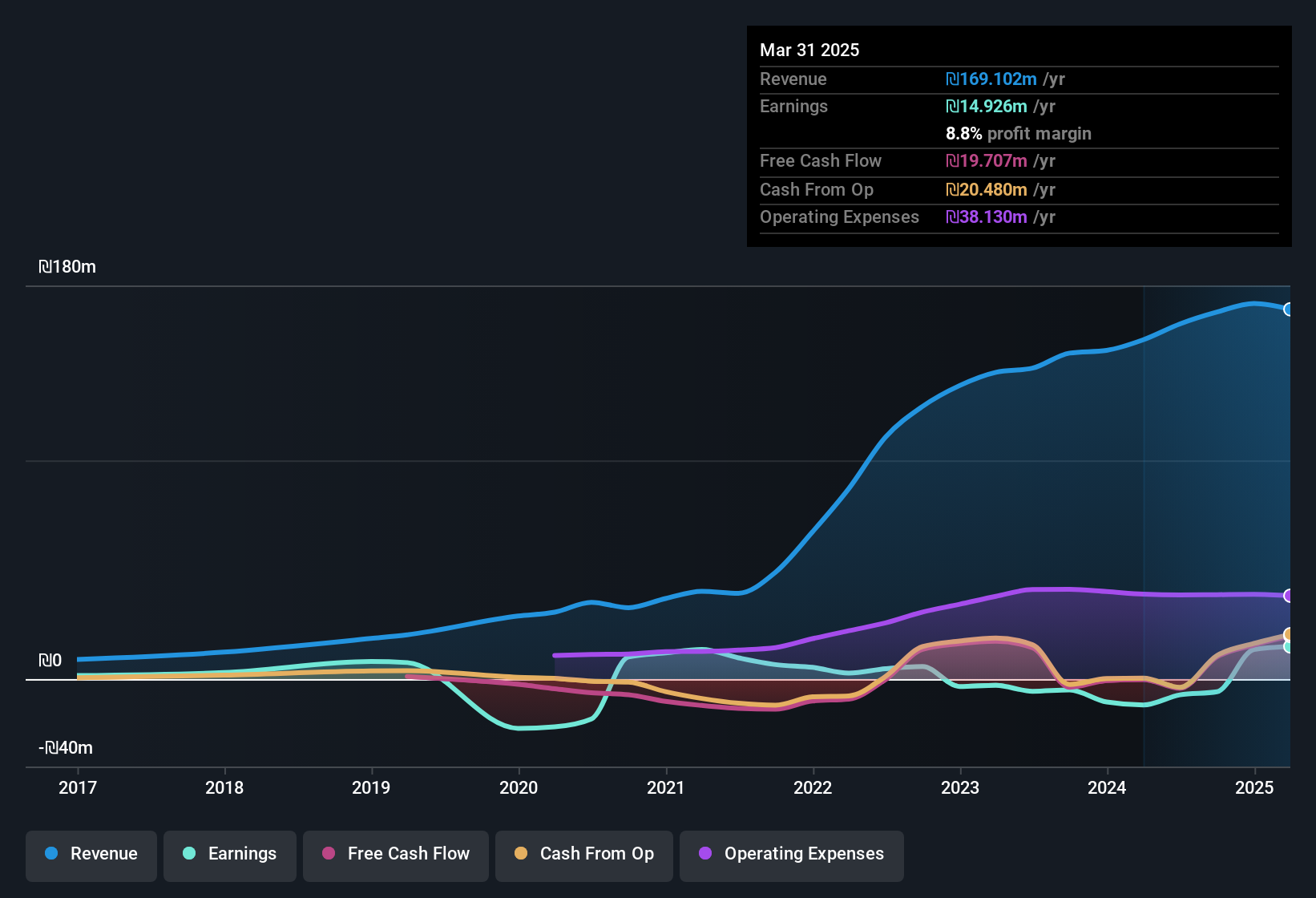Click the 2020 x-axis label

point(519,788)
